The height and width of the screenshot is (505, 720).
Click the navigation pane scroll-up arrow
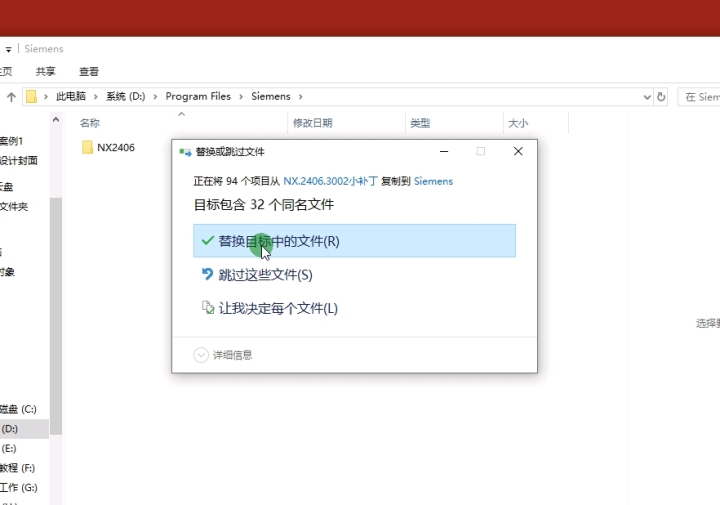click(56, 120)
